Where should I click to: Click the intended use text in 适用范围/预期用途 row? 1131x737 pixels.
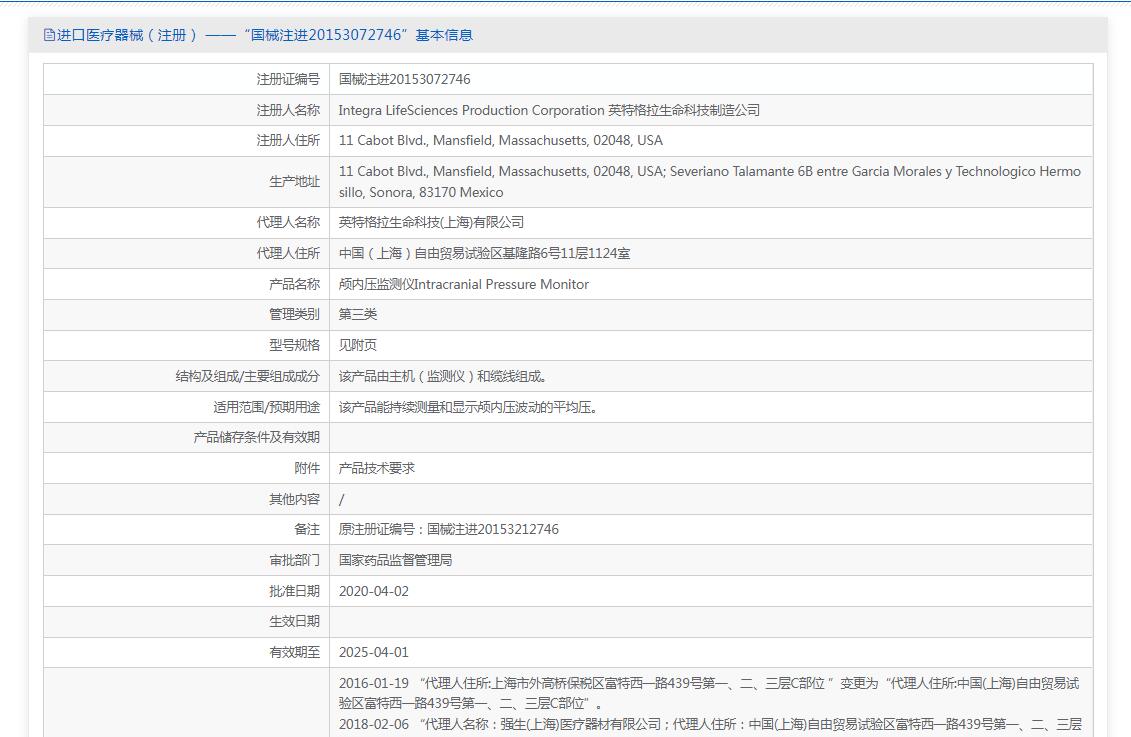[x=469, y=407]
